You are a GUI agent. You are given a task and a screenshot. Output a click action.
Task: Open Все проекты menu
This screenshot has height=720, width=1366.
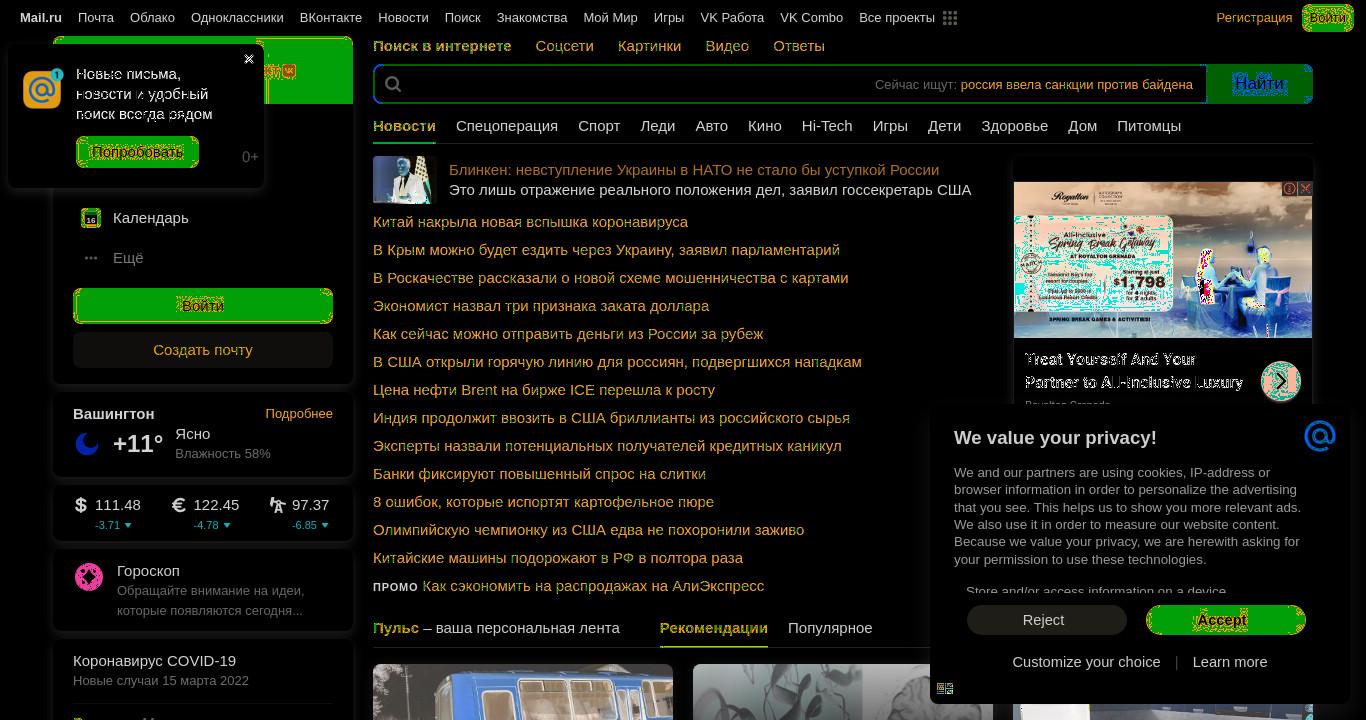click(x=897, y=18)
